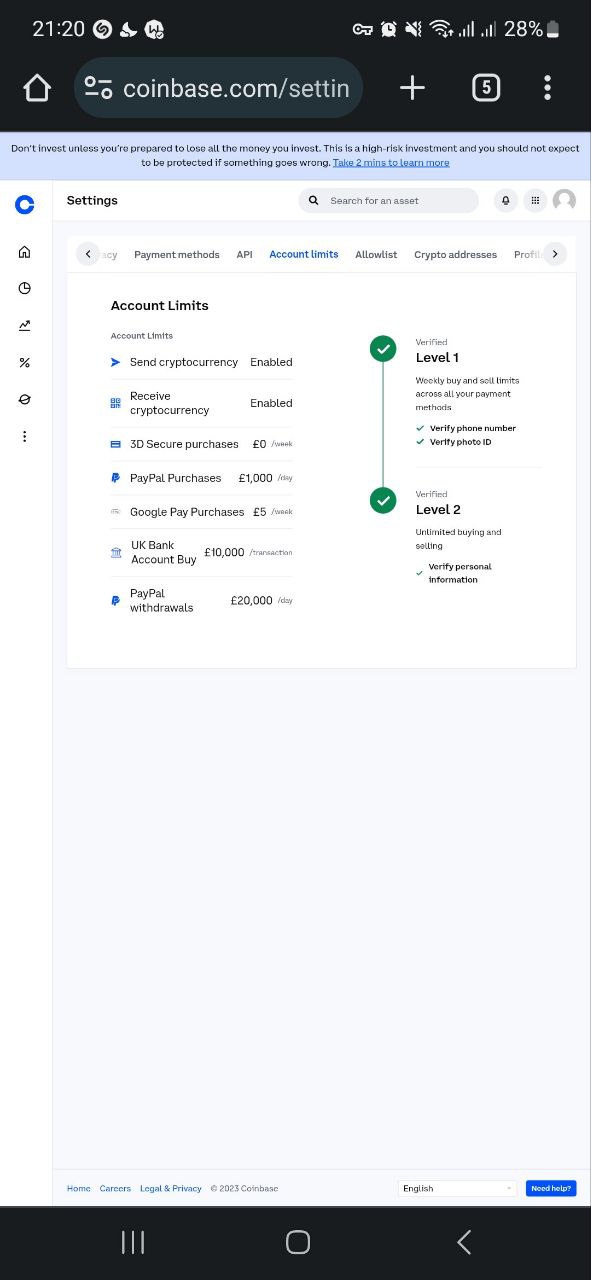Image resolution: width=591 pixels, height=1280 pixels.
Task: Click the UK Bank Account Buy bank icon
Action: 116,552
